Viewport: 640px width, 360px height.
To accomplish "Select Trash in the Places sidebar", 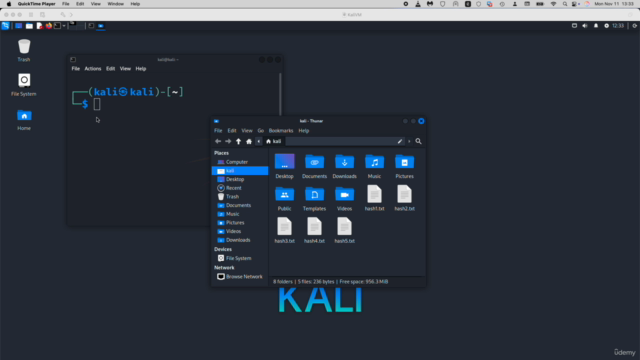I will pyautogui.click(x=240, y=197).
